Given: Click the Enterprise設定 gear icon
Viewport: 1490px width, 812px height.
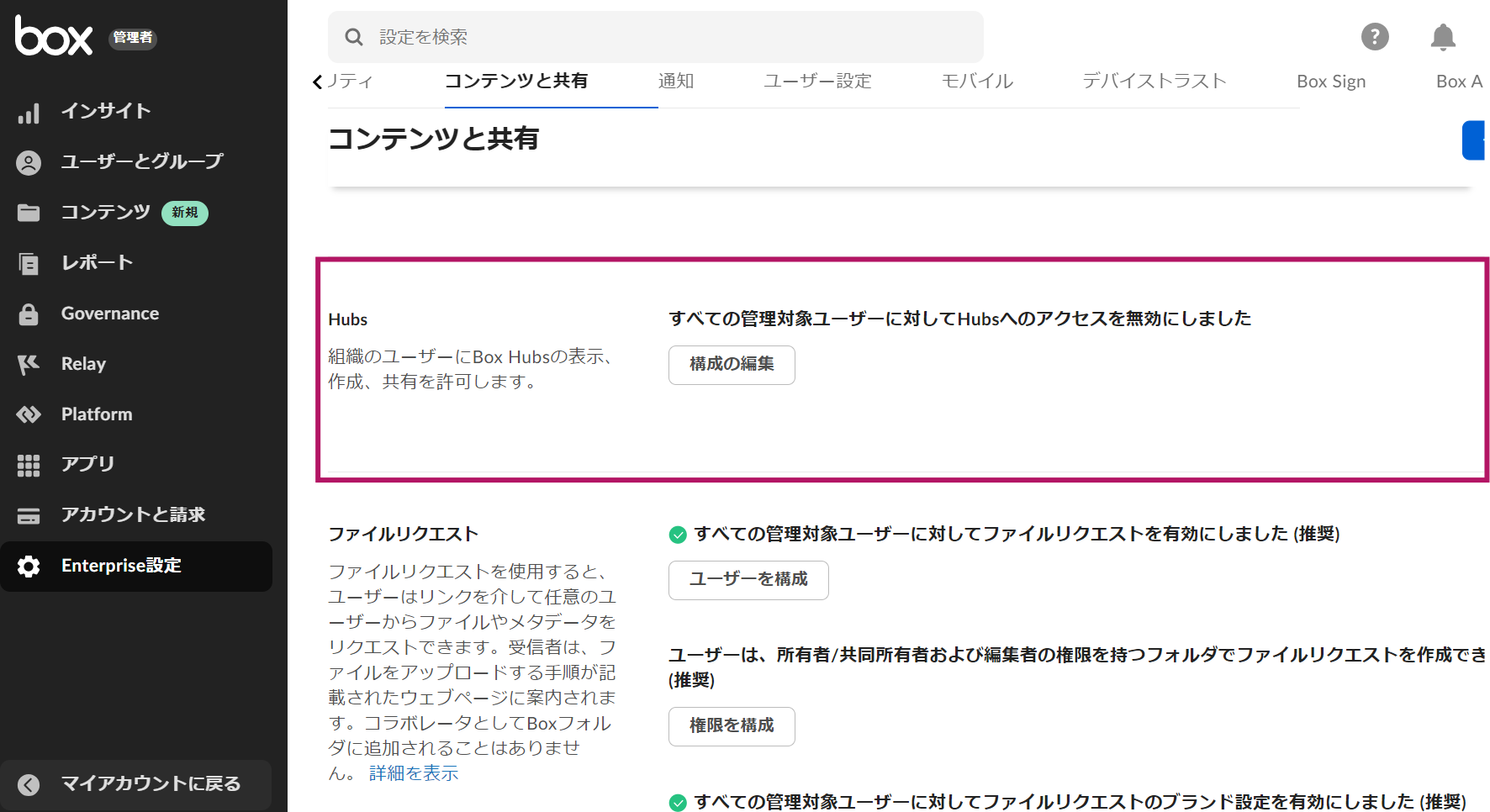Looking at the screenshot, I should point(29,566).
